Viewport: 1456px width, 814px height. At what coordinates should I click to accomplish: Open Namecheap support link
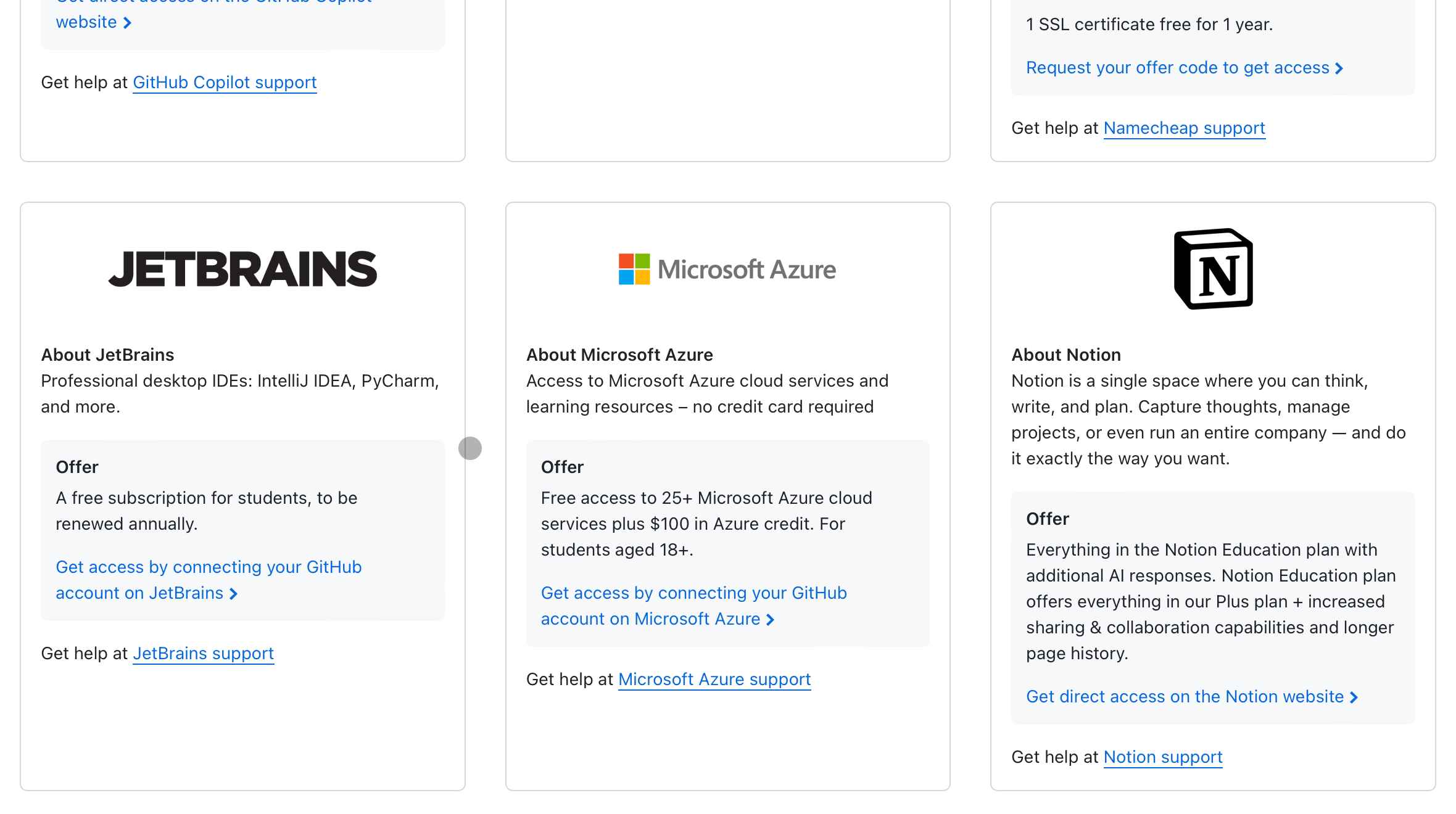coord(1184,128)
